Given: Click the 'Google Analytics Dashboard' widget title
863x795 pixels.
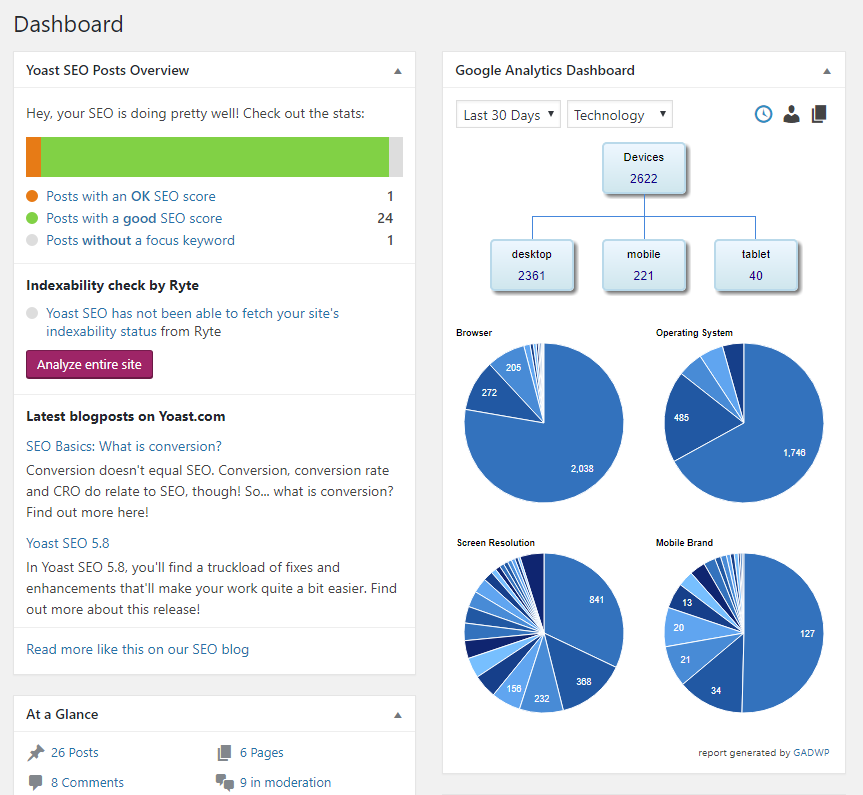Looking at the screenshot, I should pyautogui.click(x=545, y=70).
